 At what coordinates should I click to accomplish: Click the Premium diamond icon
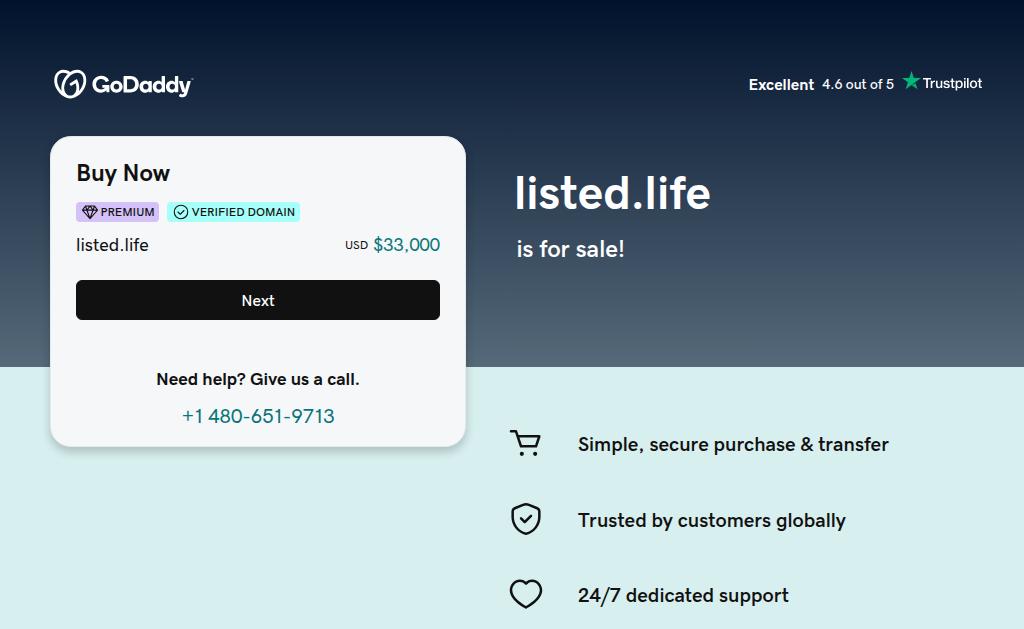(x=89, y=212)
